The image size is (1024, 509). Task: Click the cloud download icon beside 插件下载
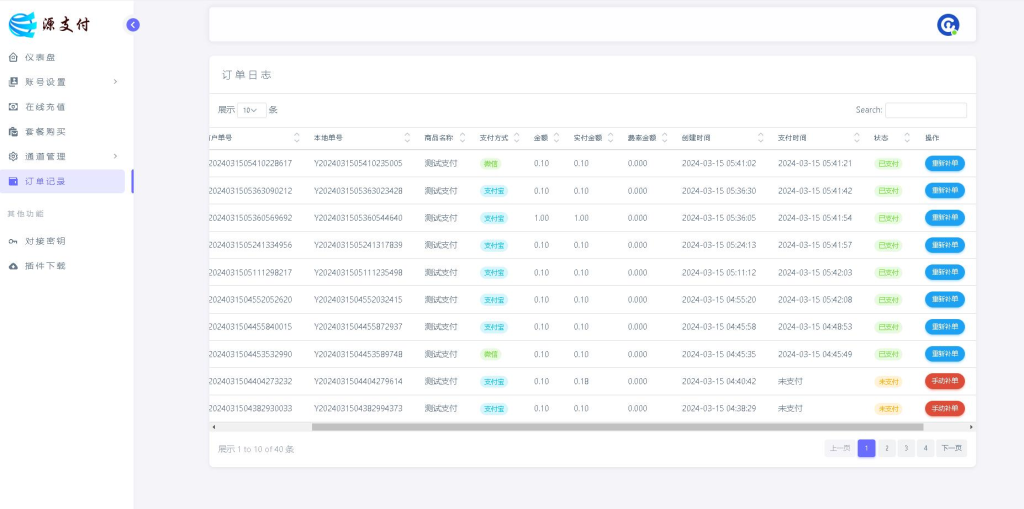click(13, 266)
